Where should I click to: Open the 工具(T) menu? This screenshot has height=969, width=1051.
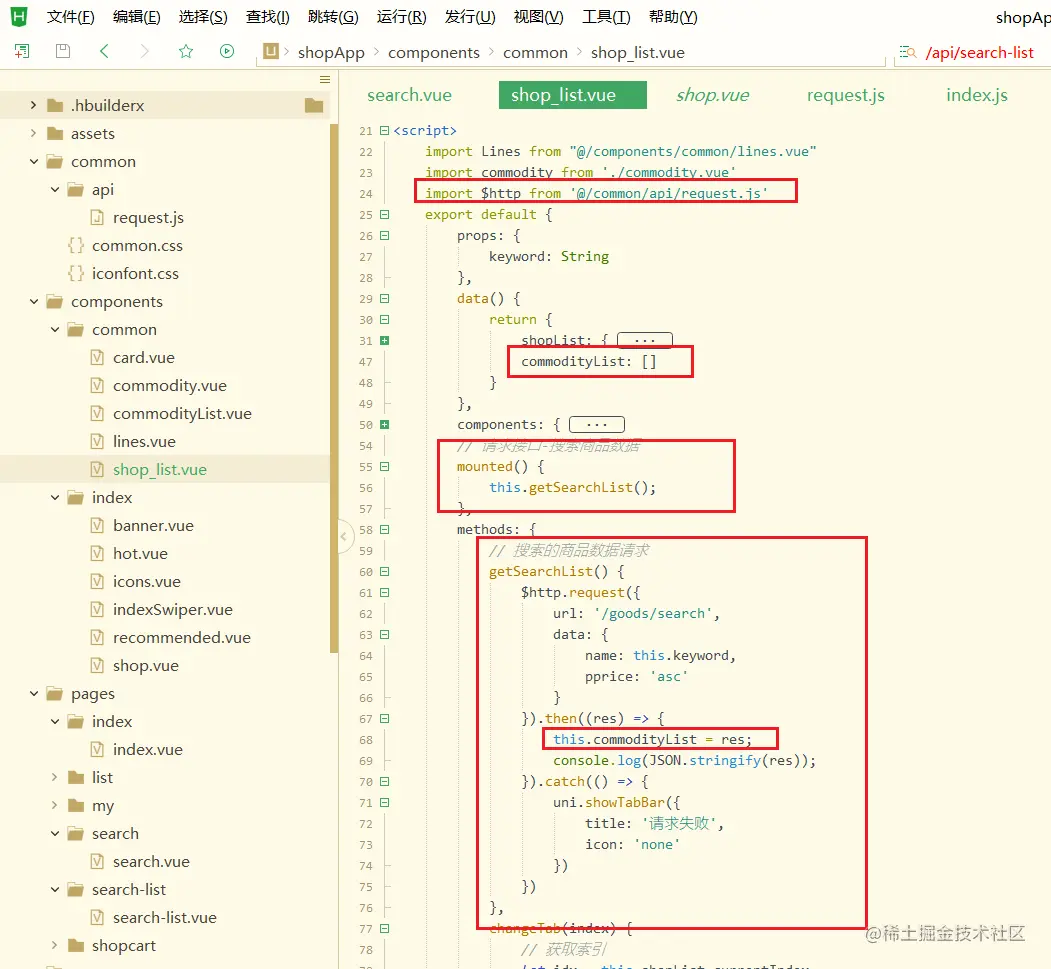pos(606,17)
